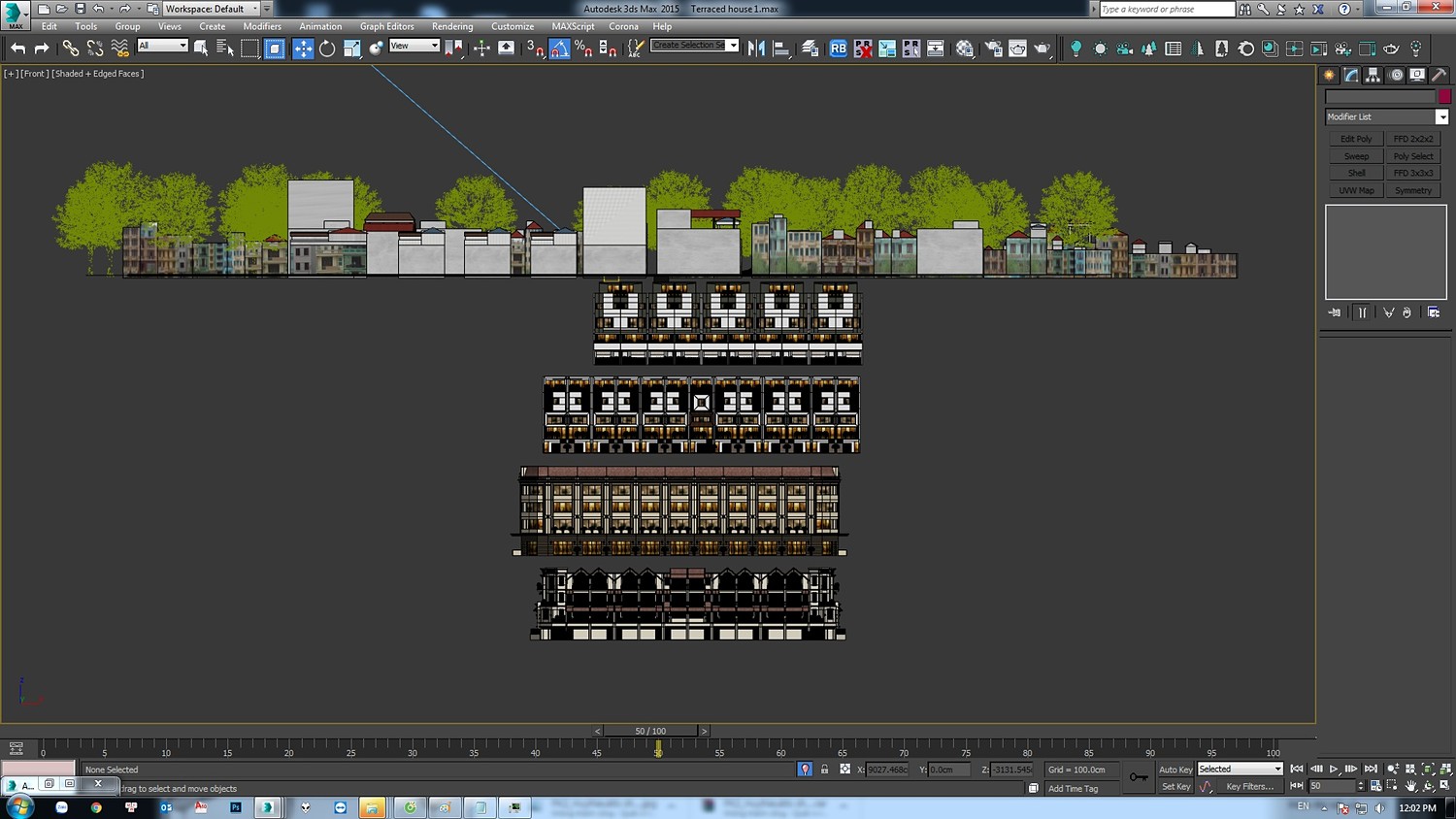Click the Mirror tool icon

(x=757, y=48)
